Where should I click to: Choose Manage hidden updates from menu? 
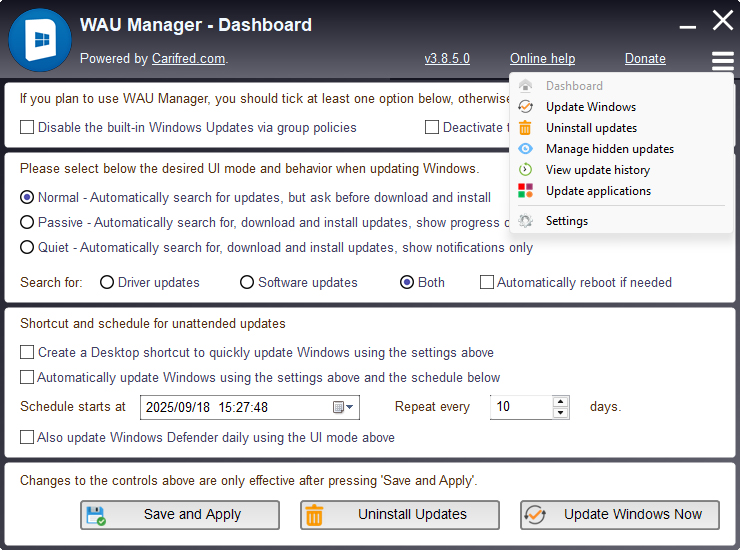[609, 149]
